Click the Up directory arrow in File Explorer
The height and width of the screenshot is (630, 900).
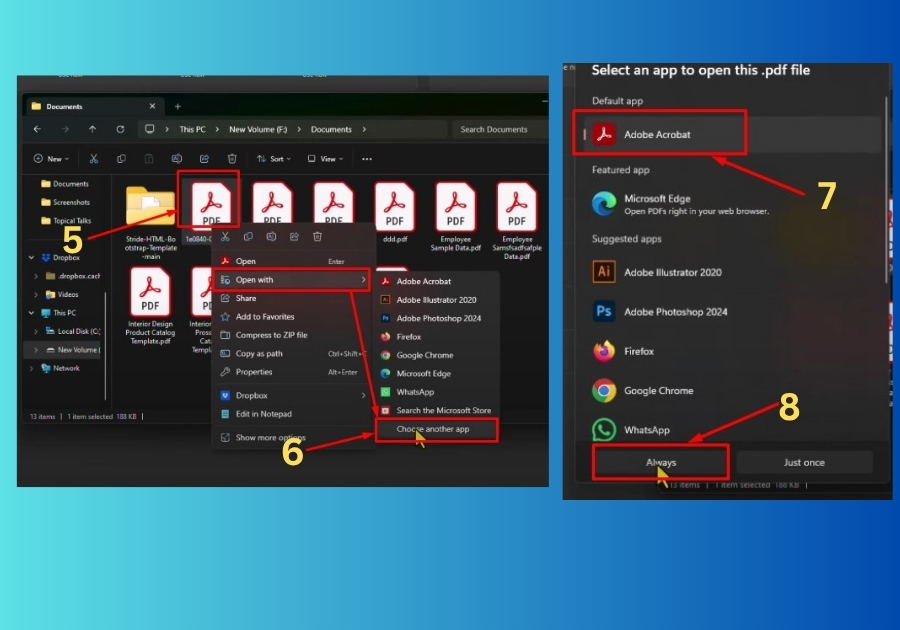(x=92, y=129)
